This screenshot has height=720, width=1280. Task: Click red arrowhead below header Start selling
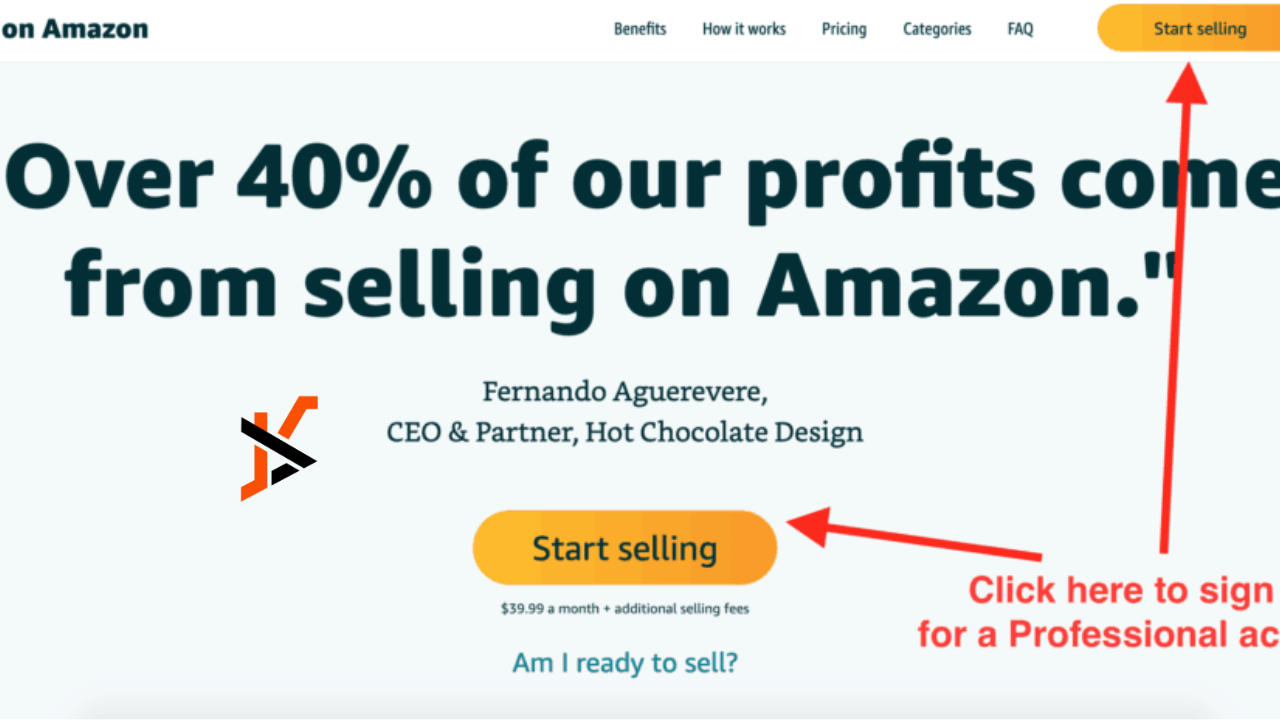[1188, 82]
